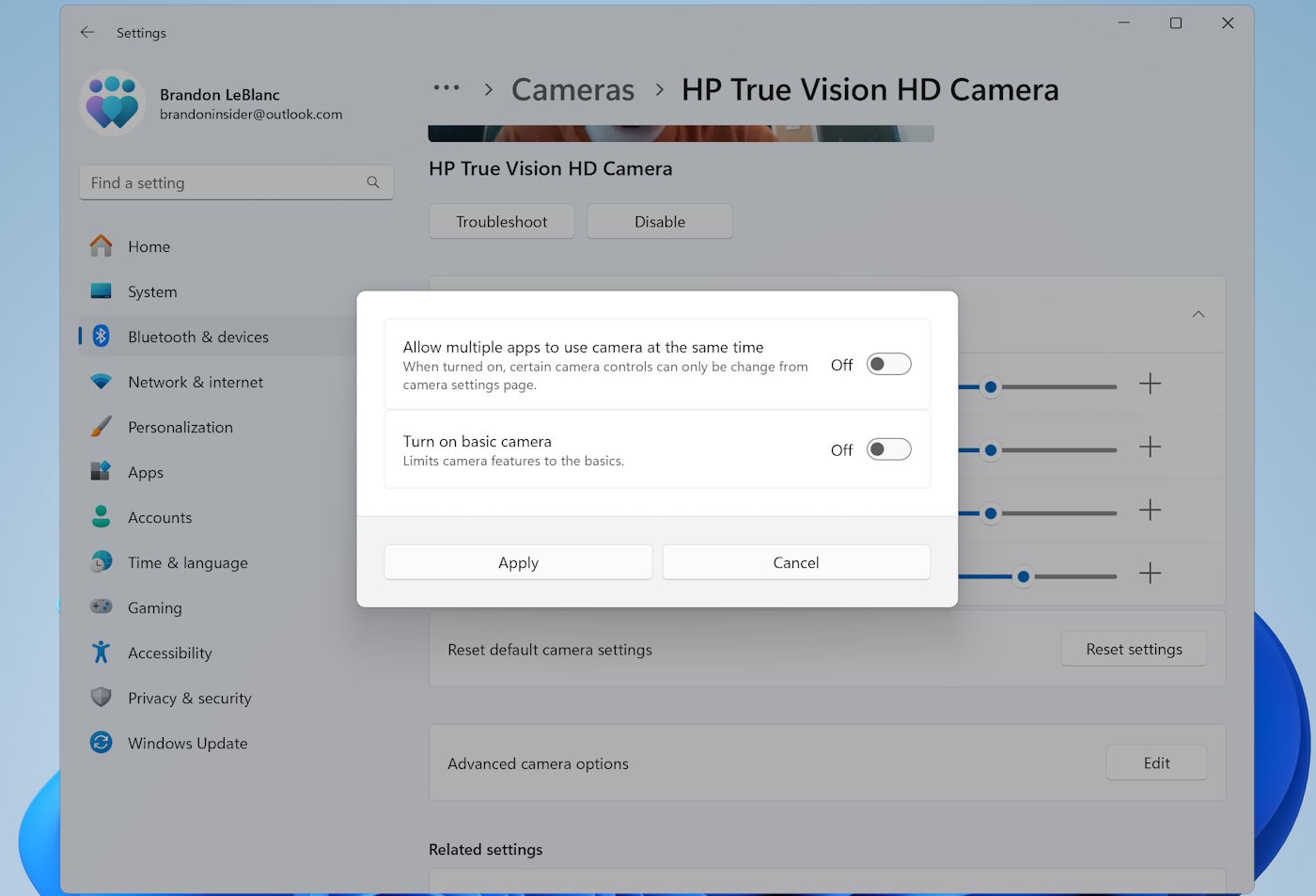Click the Gaming controller icon
Image resolution: width=1316 pixels, height=896 pixels.
102,607
